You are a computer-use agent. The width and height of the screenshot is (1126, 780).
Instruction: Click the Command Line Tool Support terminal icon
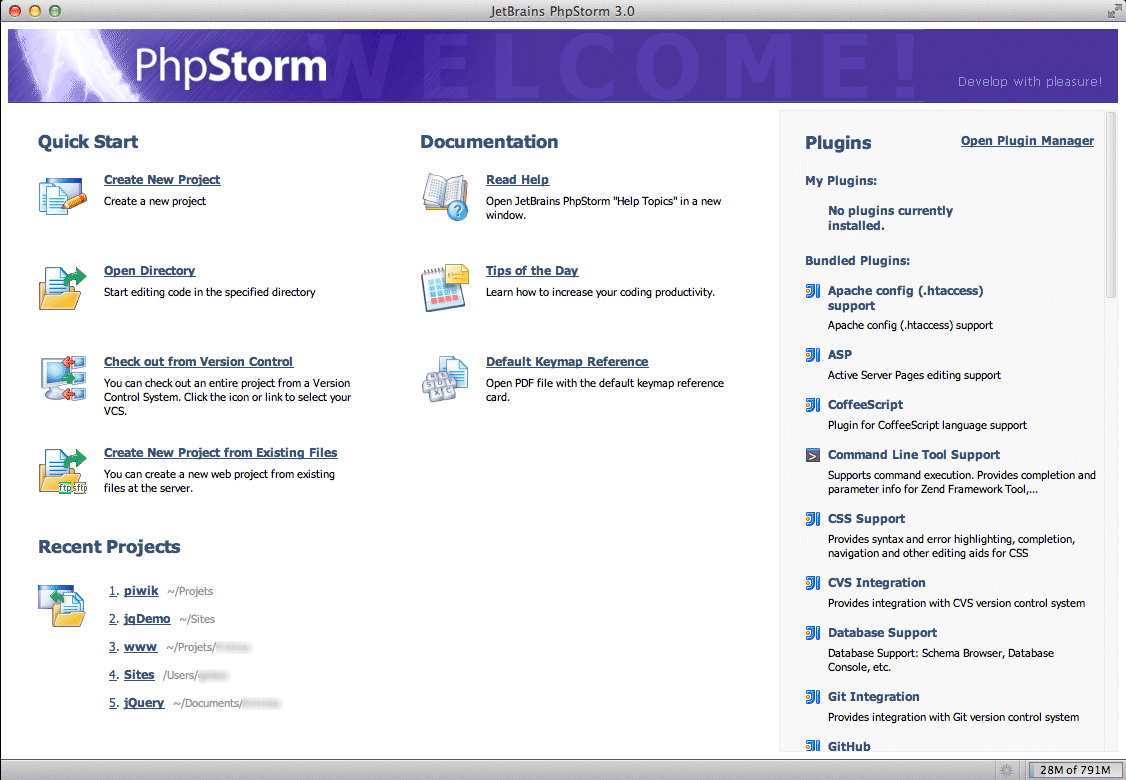click(x=812, y=455)
